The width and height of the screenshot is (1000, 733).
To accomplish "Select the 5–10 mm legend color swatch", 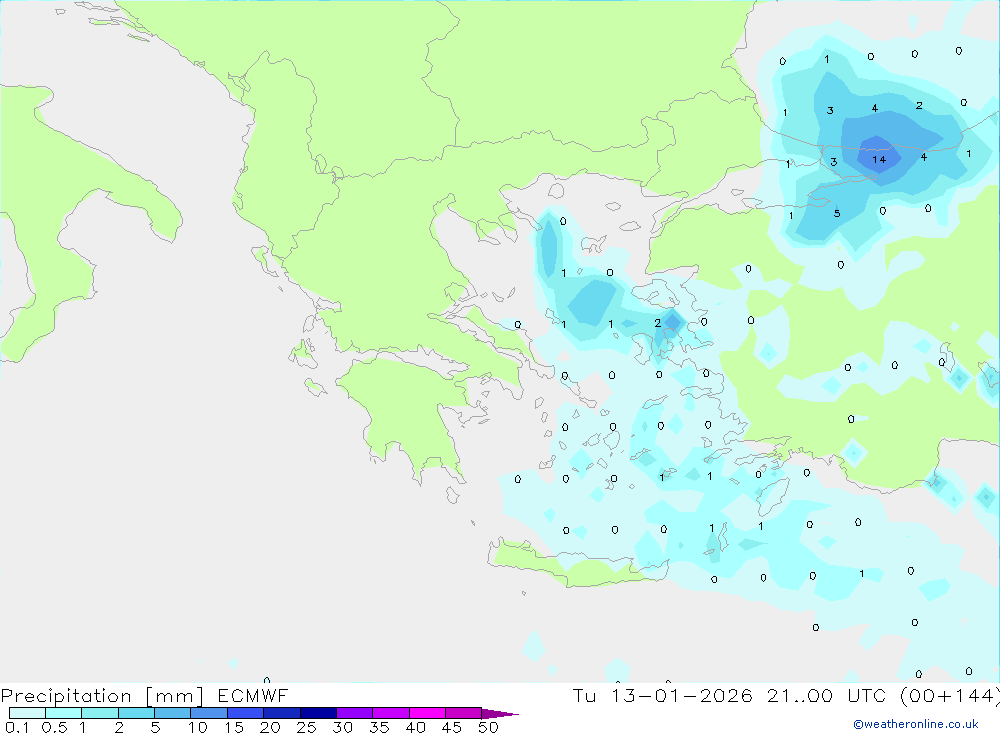I will (173, 713).
